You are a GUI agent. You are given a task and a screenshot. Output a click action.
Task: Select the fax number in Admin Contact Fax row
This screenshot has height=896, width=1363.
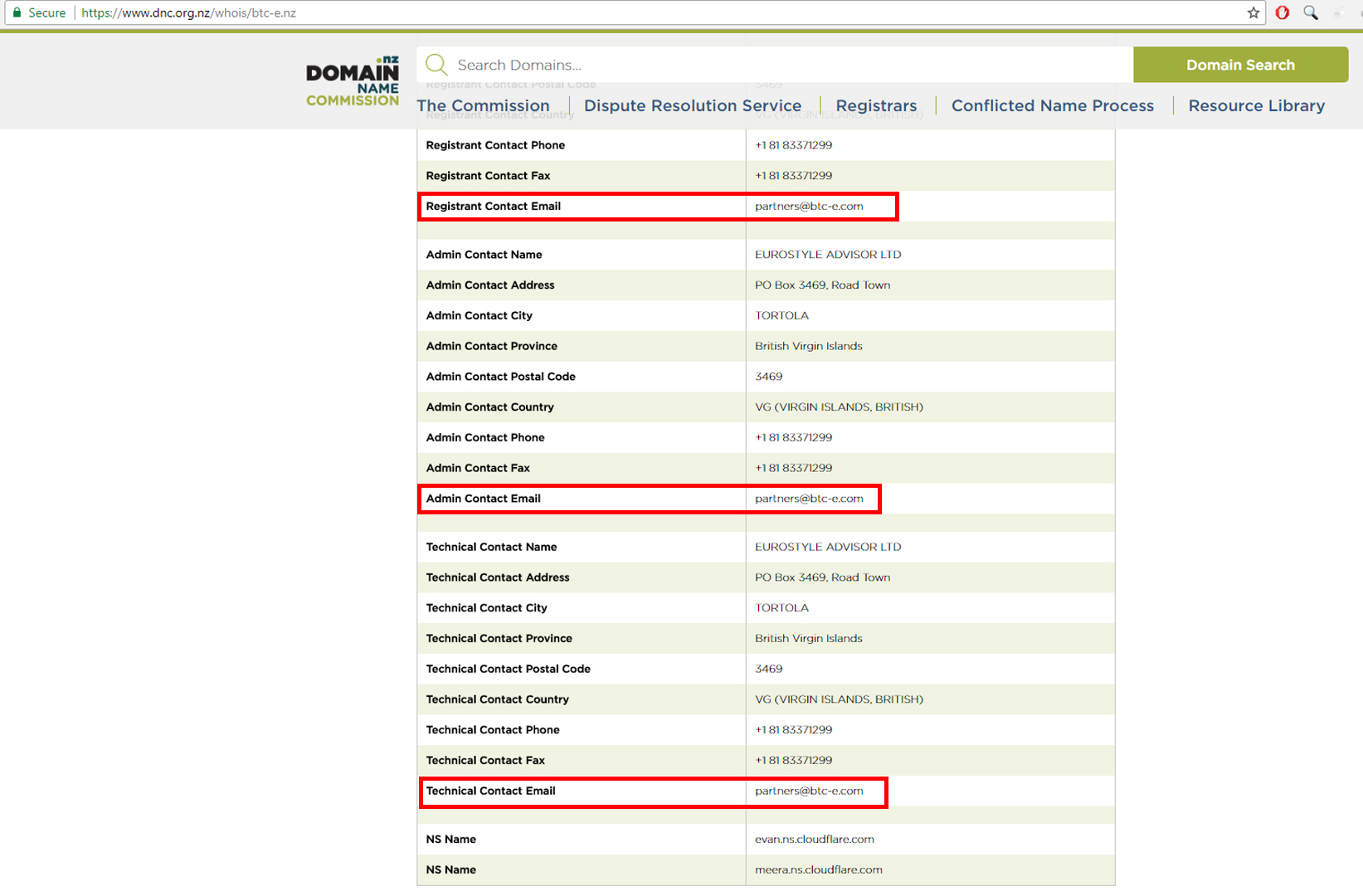point(794,469)
